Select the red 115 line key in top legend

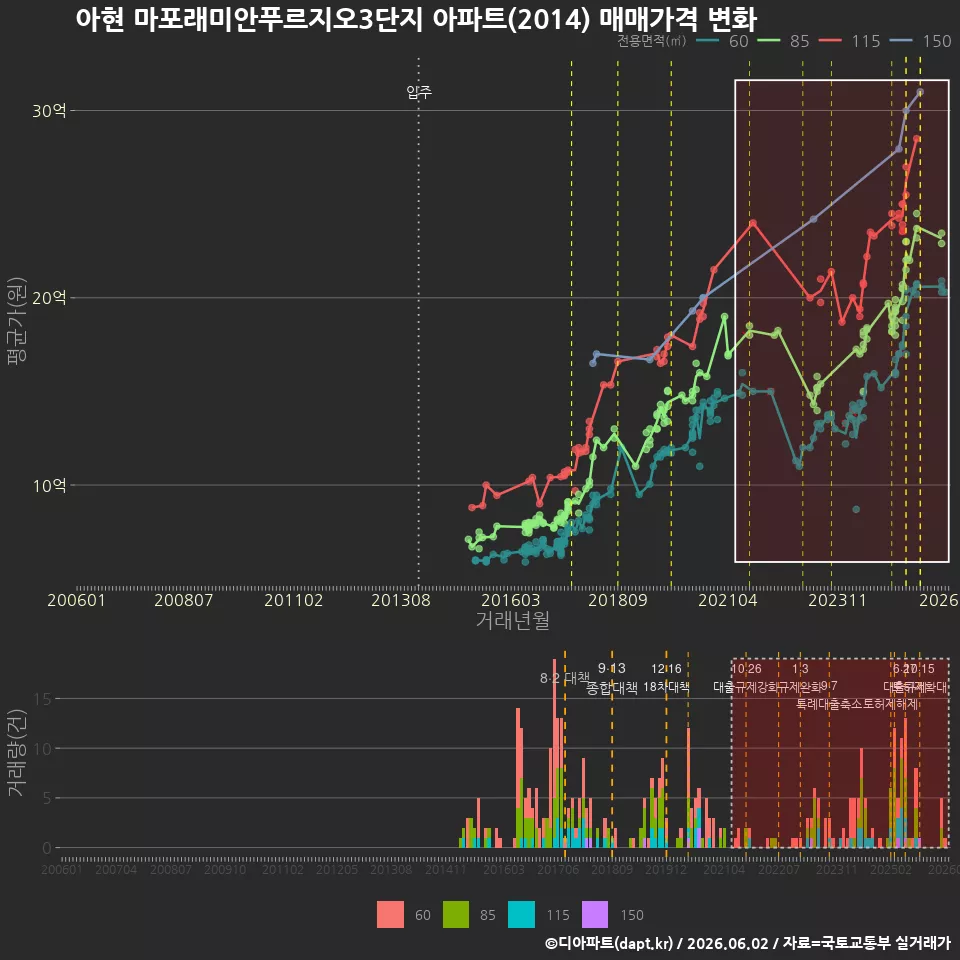830,41
